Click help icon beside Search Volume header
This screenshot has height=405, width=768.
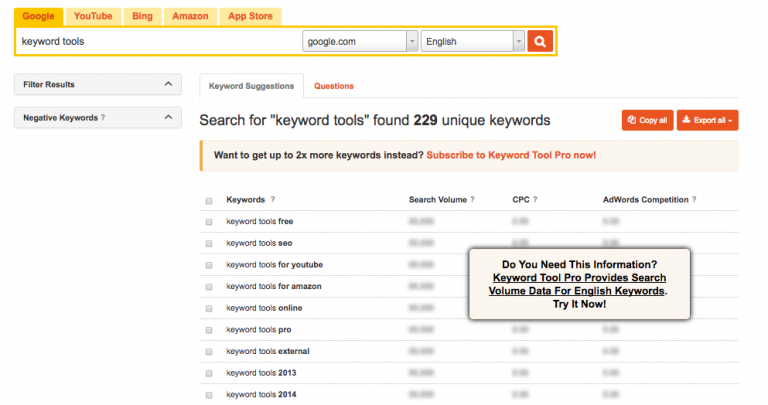tap(472, 200)
